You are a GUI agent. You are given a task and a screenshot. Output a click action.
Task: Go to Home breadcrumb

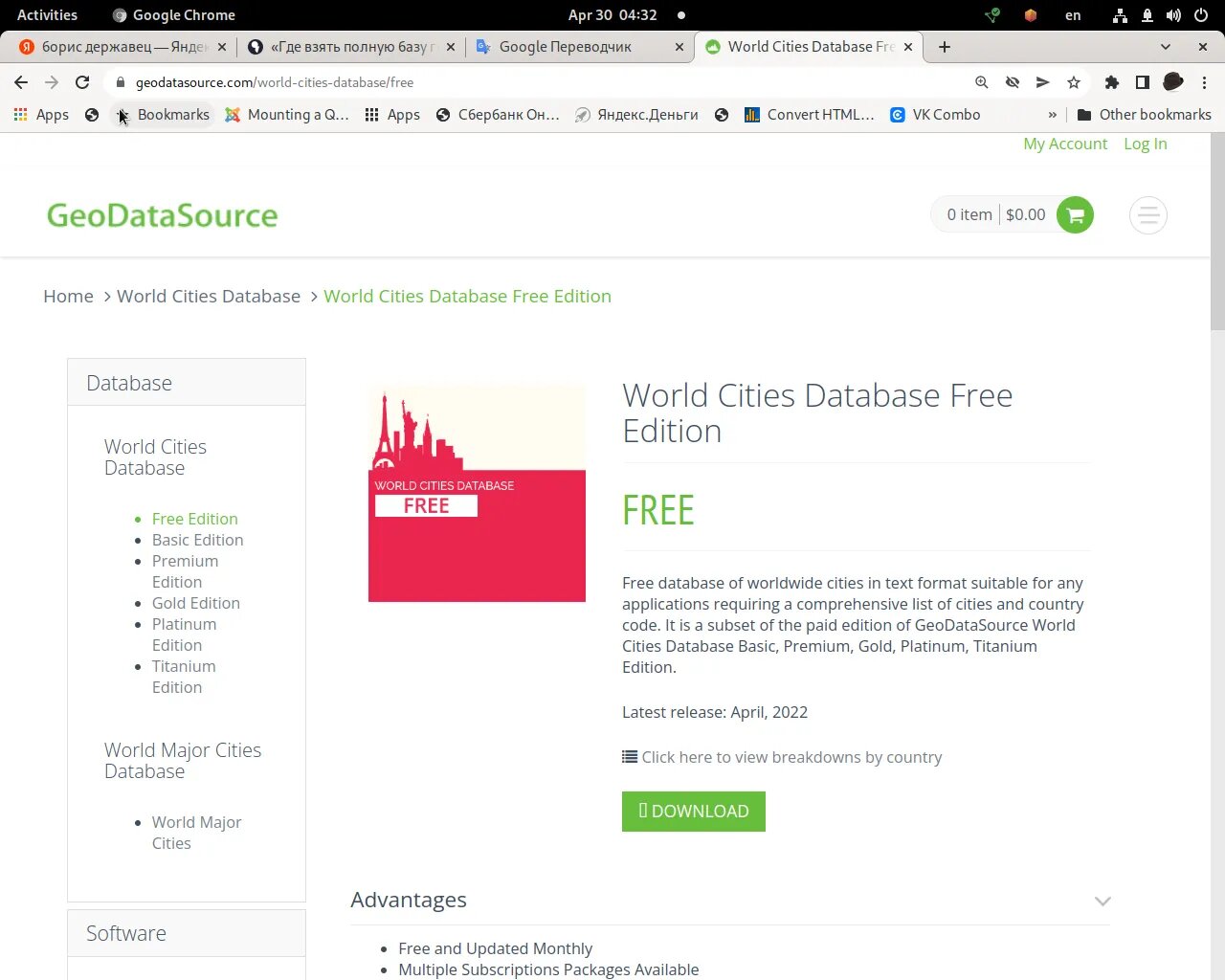pos(68,297)
